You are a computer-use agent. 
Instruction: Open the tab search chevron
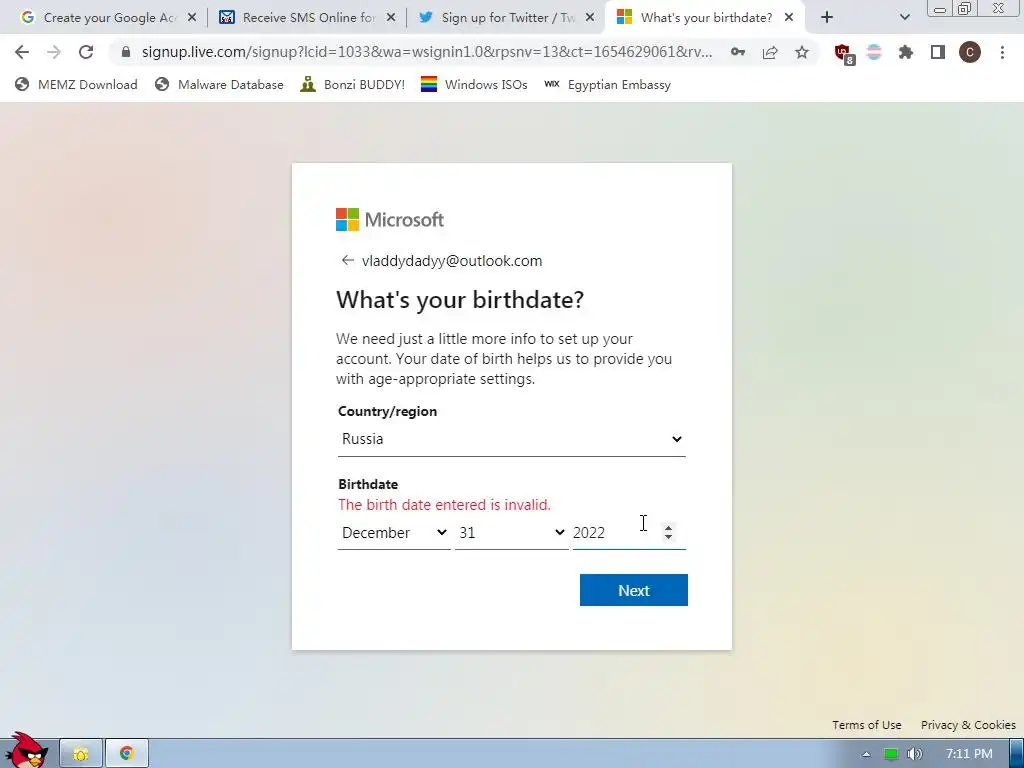click(x=904, y=18)
